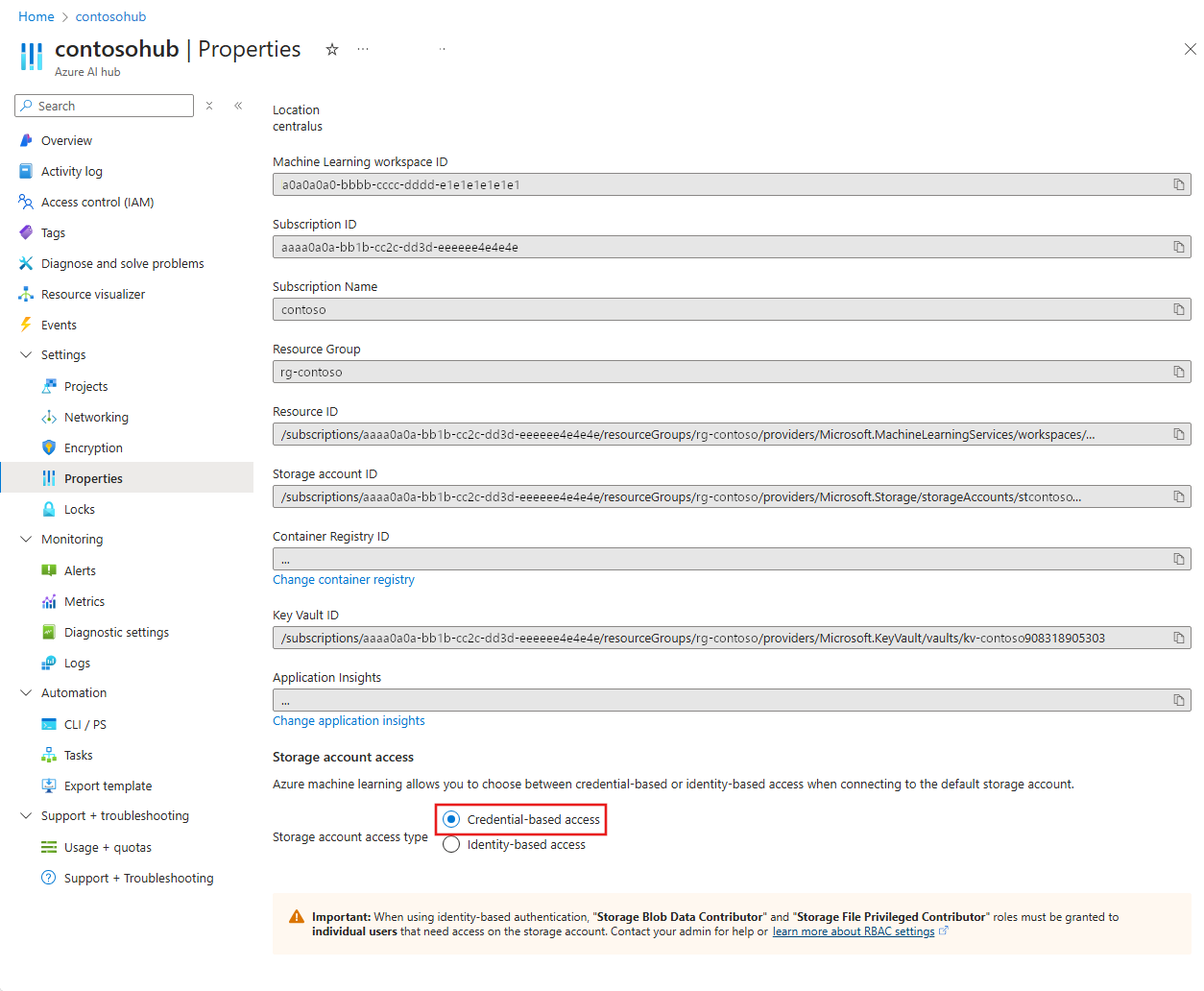Viewport: 1204px width, 991px height.
Task: Open the ellipsis menu beside the title
Action: click(363, 49)
